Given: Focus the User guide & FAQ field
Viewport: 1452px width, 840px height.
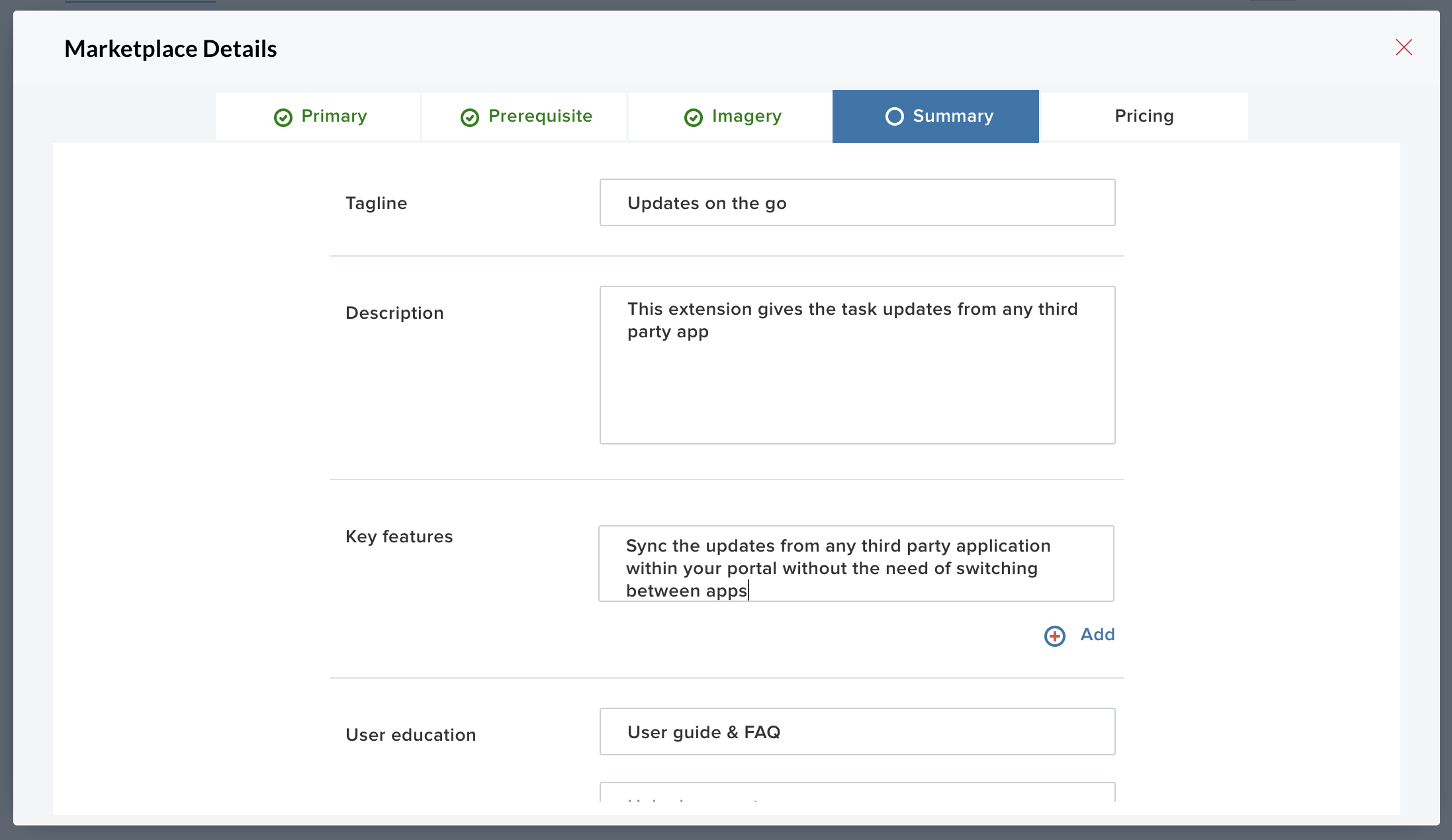Looking at the screenshot, I should tap(857, 732).
